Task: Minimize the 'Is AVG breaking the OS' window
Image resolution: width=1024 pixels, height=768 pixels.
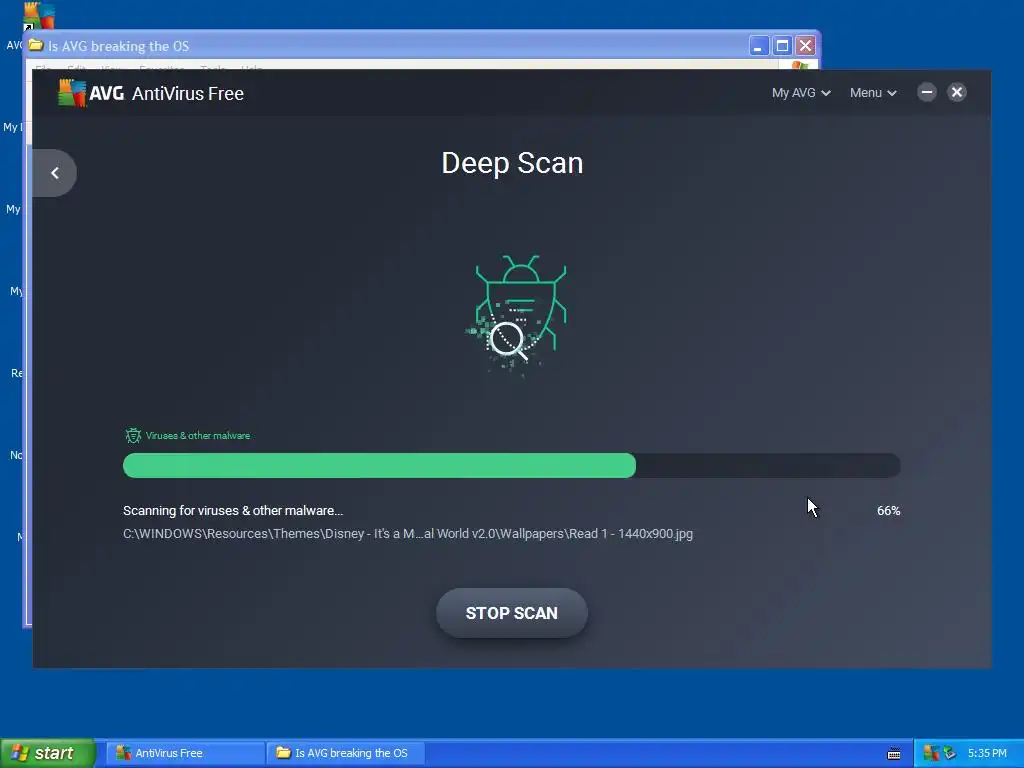Action: [758, 46]
